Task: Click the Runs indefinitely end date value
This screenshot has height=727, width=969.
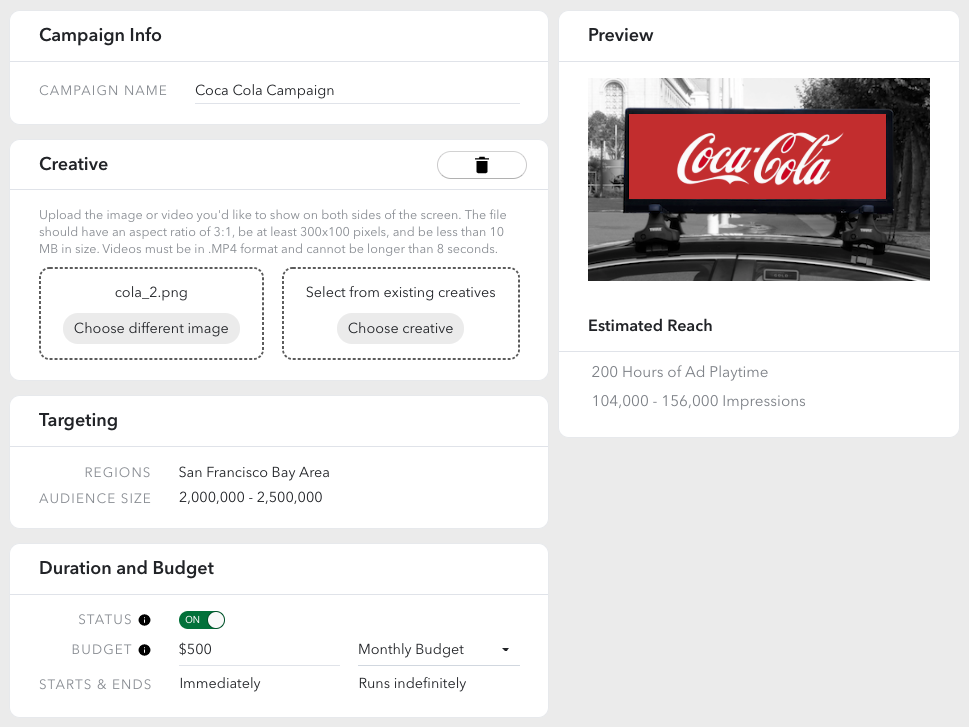Action: (412, 684)
